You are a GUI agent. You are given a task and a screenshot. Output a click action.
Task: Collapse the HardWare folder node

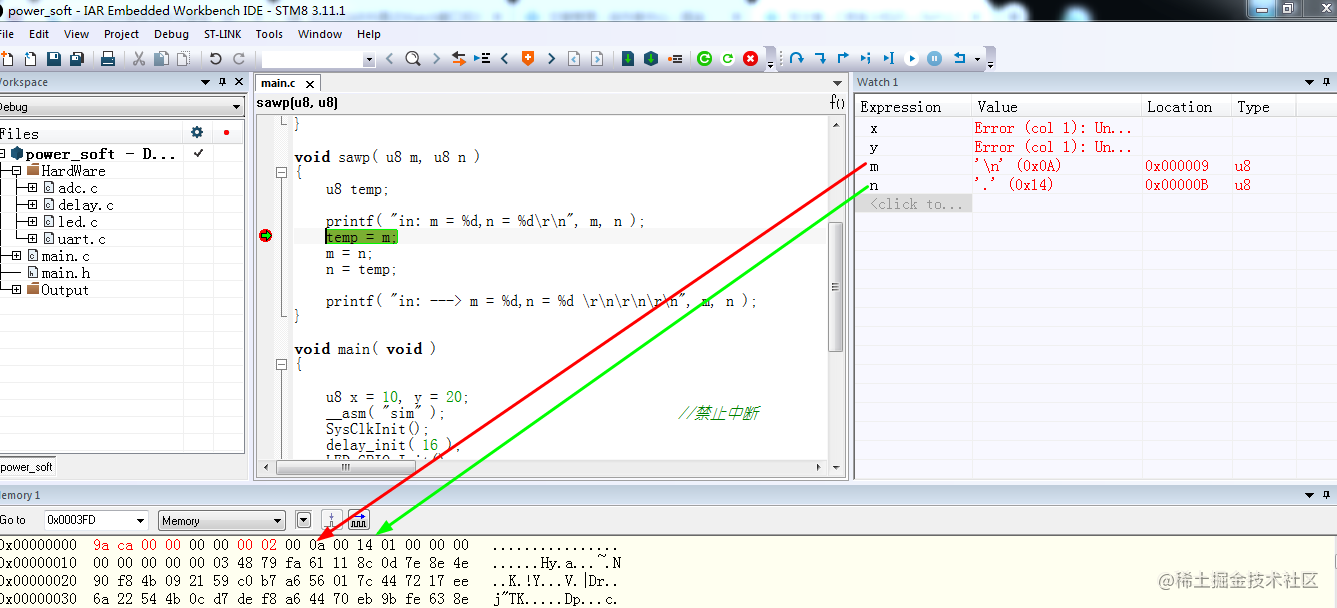coord(17,171)
